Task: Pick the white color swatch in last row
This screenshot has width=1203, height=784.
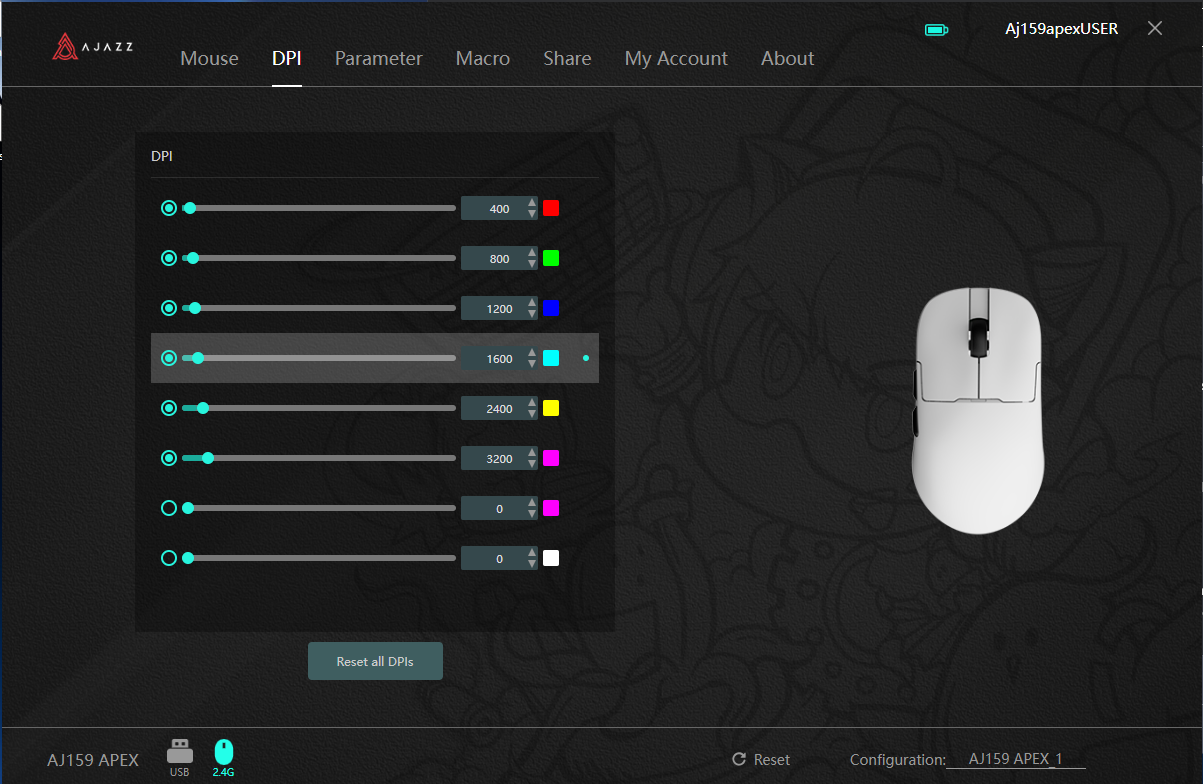Action: coord(551,558)
